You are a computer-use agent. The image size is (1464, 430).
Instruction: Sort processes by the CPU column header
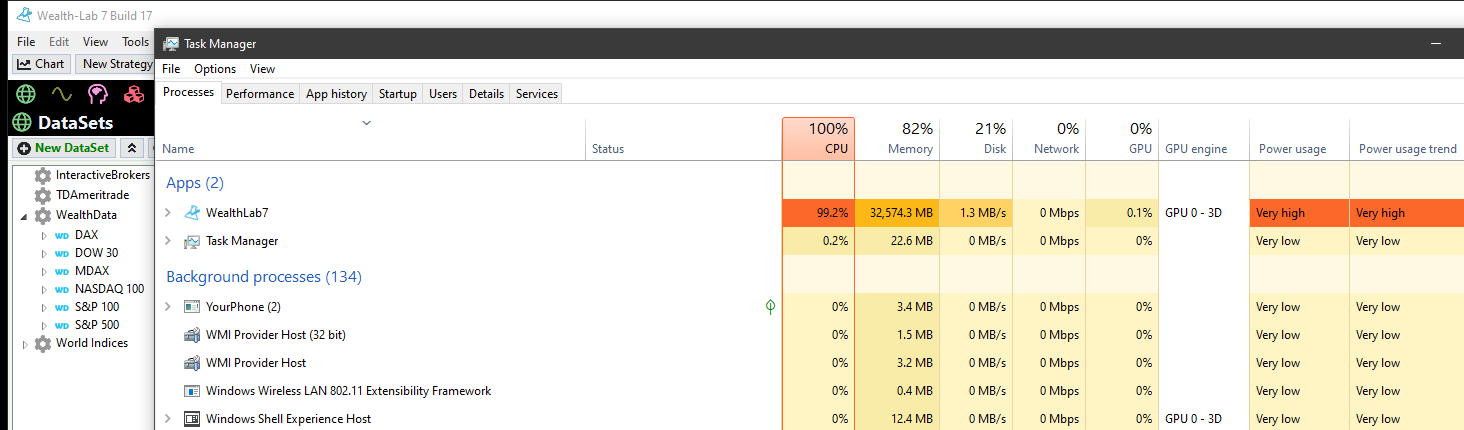click(x=818, y=139)
